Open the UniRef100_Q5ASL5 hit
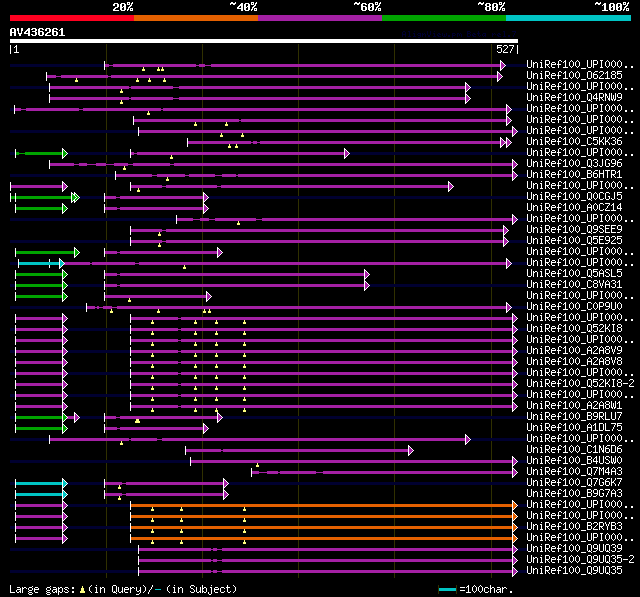This screenshot has height=597, width=640. pyautogui.click(x=574, y=273)
